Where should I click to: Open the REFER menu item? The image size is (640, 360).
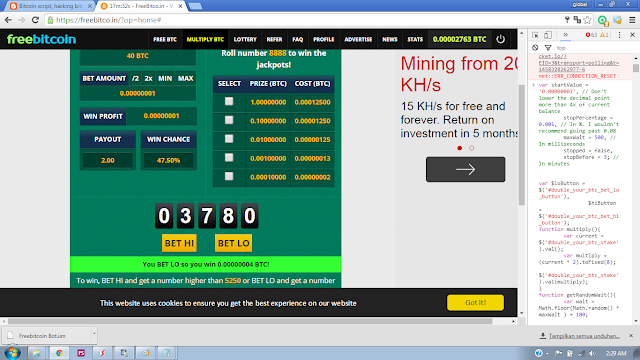pyautogui.click(x=274, y=40)
